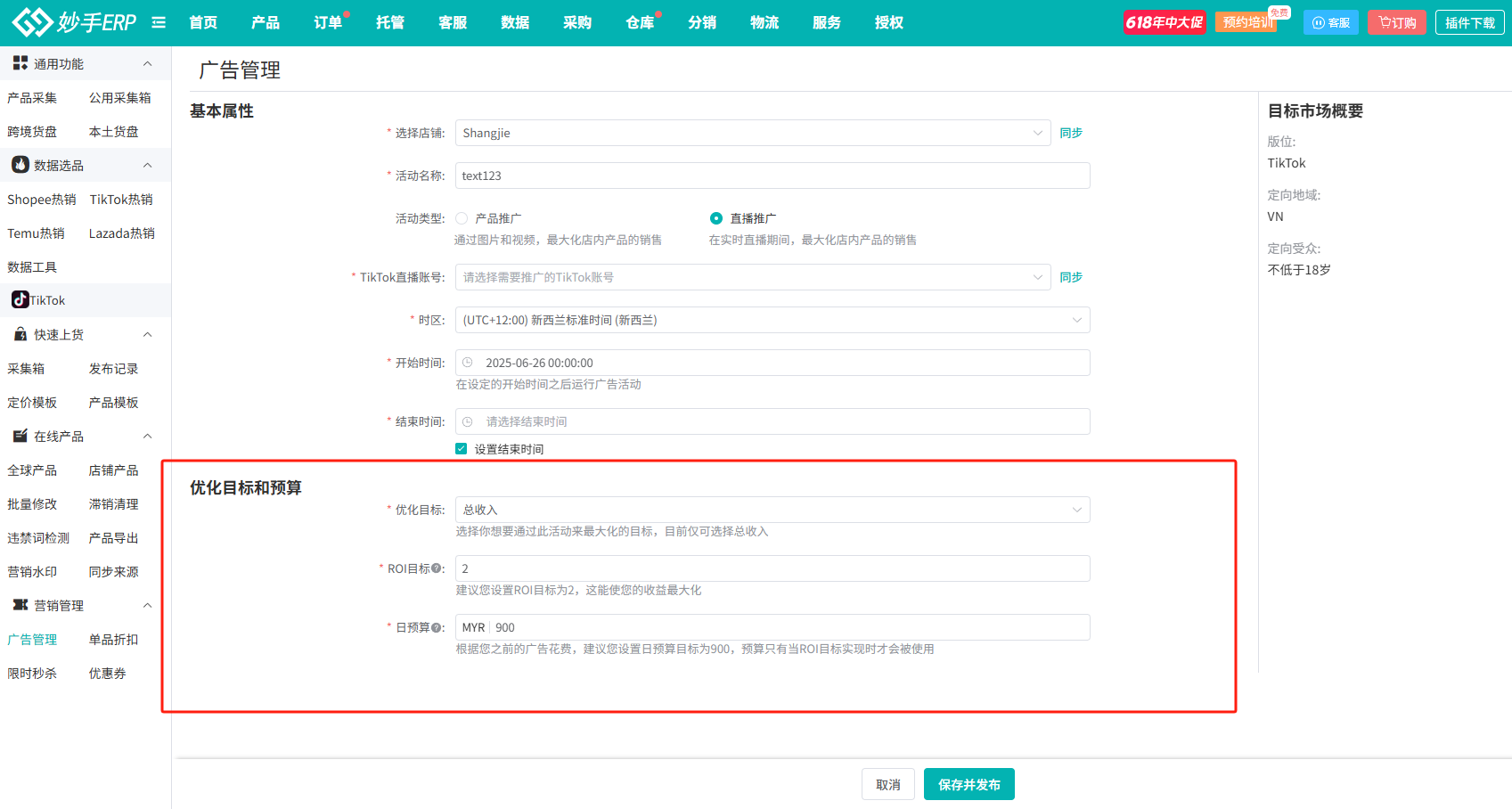Open the 托管 top menu
The image size is (1512, 809).
(390, 22)
